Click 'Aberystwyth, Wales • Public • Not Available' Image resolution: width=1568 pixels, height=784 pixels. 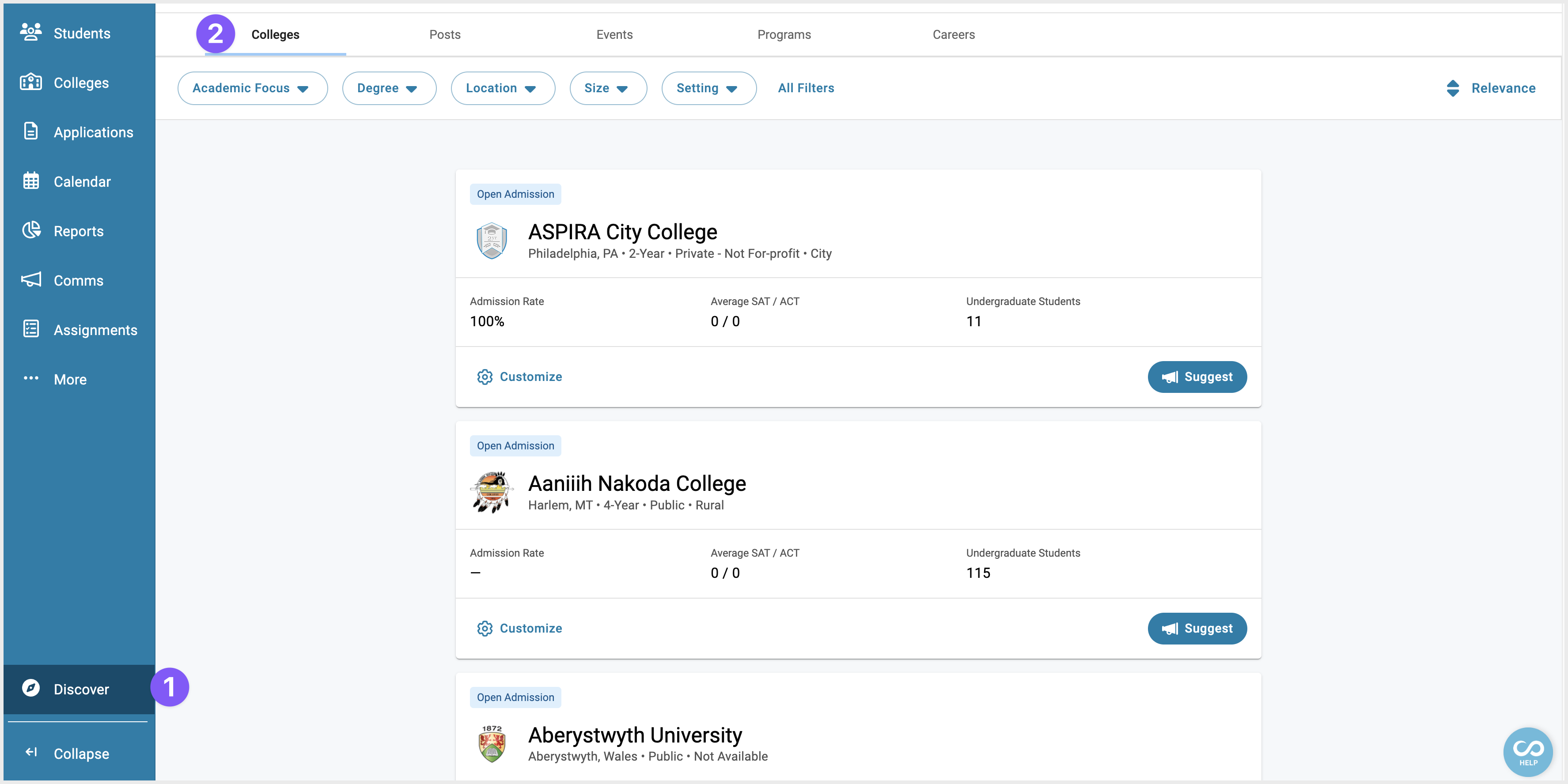pyautogui.click(x=648, y=756)
